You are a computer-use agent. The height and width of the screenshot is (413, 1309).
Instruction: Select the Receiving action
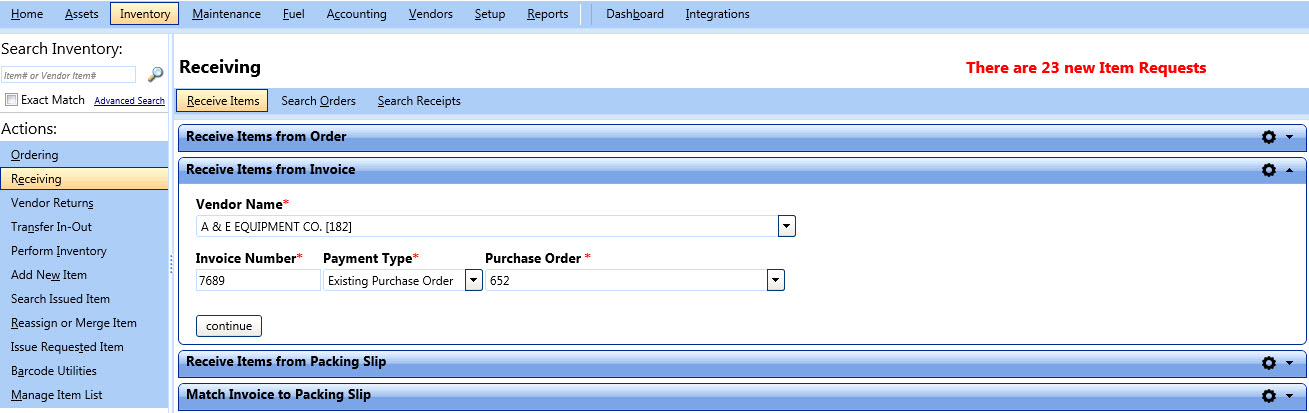click(x=84, y=179)
